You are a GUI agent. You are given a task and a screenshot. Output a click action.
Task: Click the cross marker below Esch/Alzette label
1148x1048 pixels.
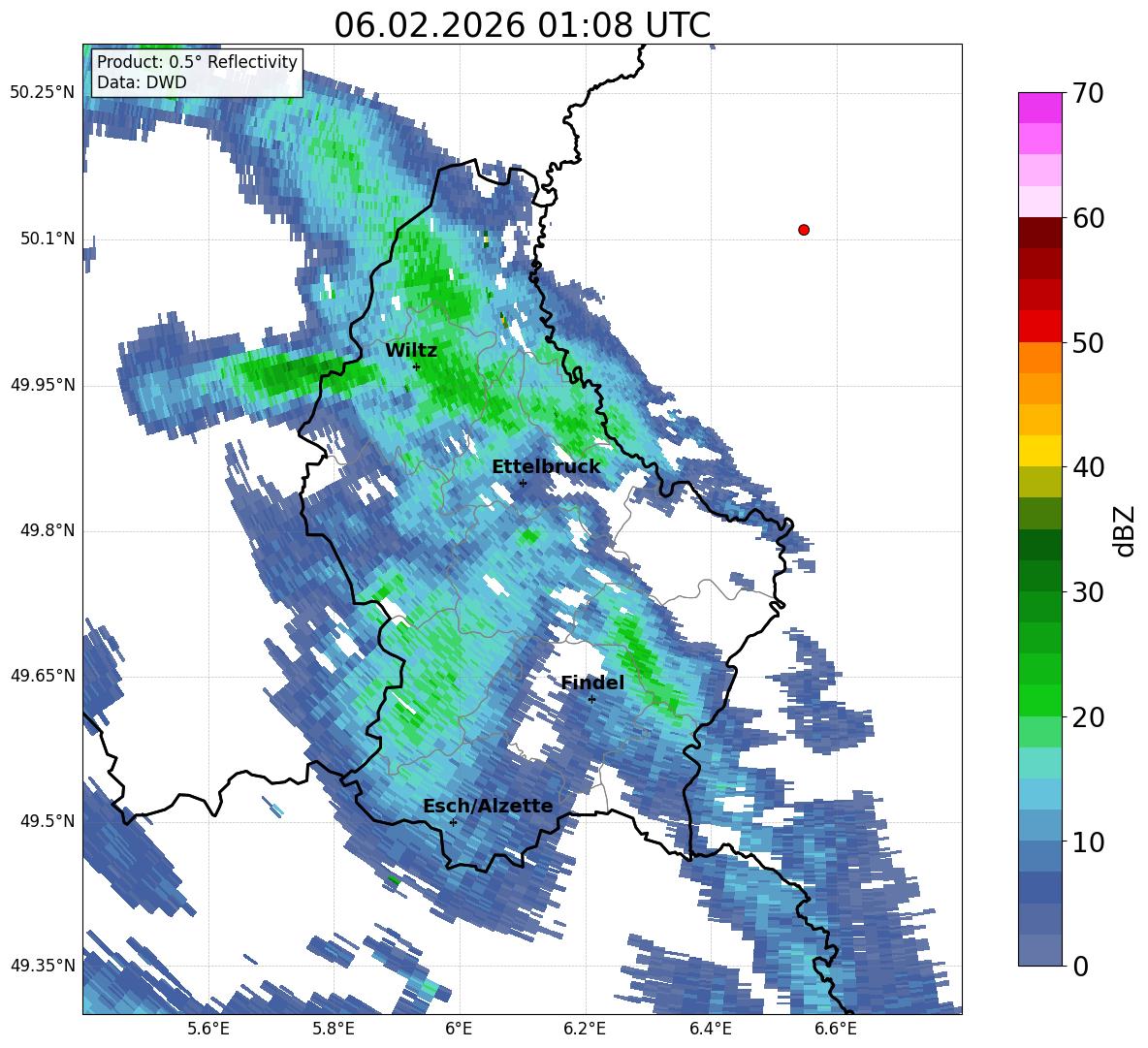453,822
